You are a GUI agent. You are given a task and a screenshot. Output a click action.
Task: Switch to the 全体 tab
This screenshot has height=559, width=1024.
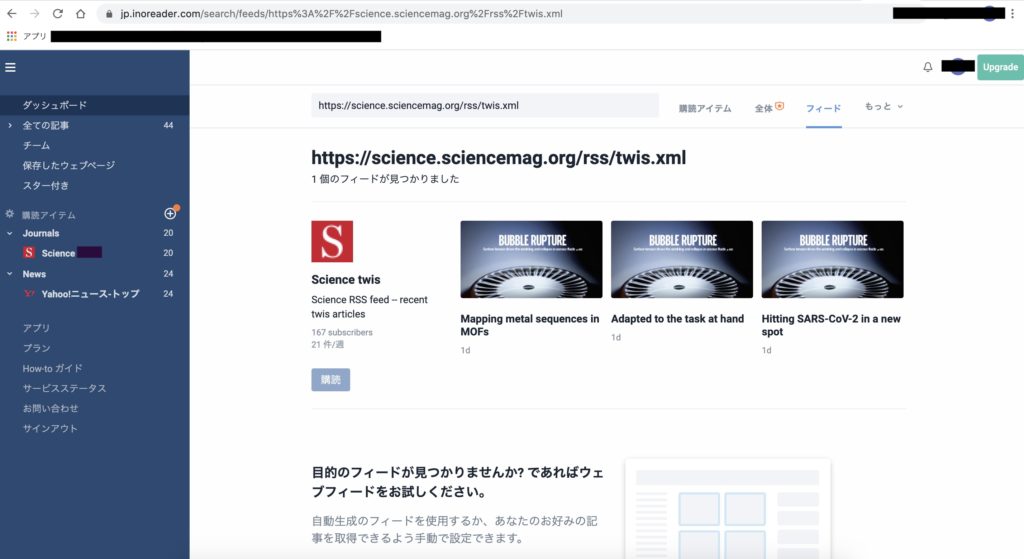pyautogui.click(x=769, y=108)
